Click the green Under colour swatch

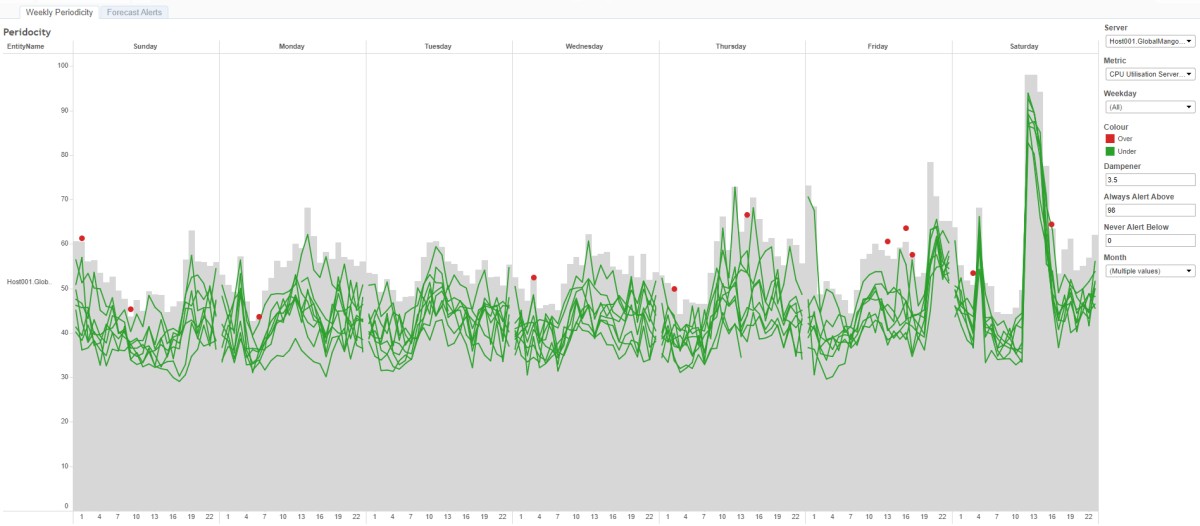click(x=1109, y=151)
